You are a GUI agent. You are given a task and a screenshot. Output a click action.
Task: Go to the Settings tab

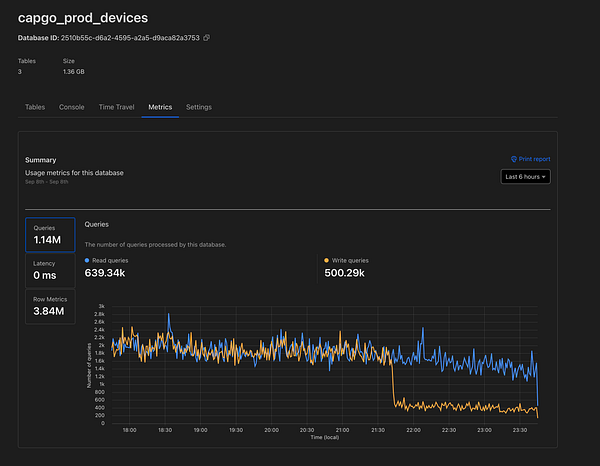pyautogui.click(x=199, y=107)
